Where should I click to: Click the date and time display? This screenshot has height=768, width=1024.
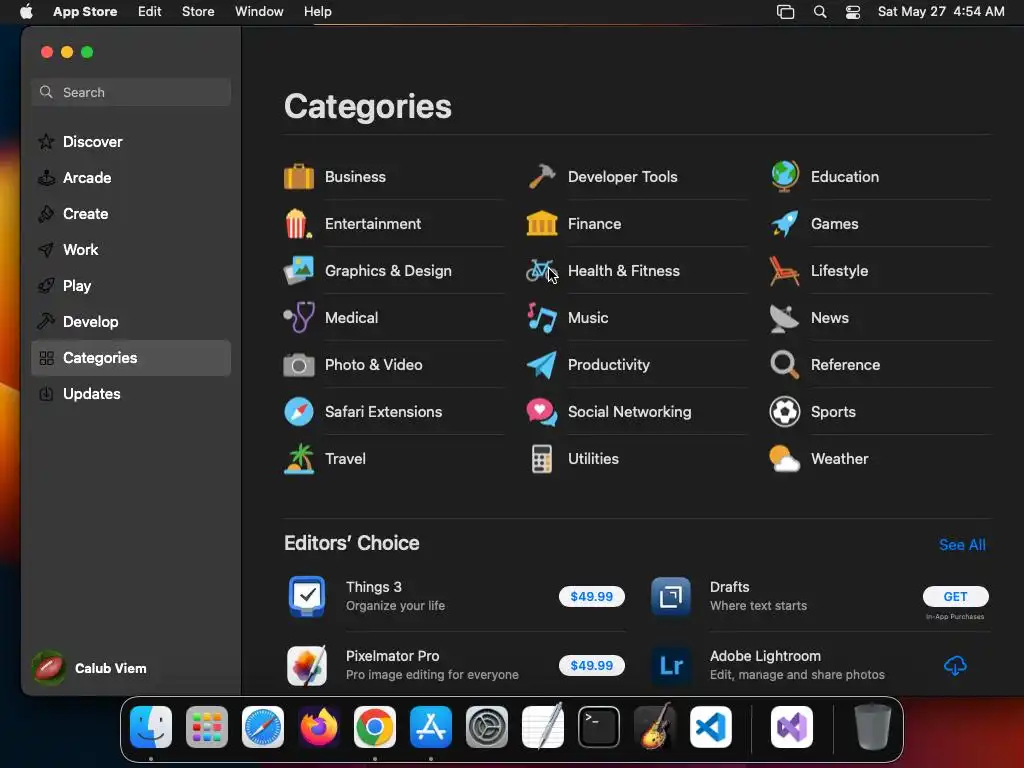(x=941, y=12)
